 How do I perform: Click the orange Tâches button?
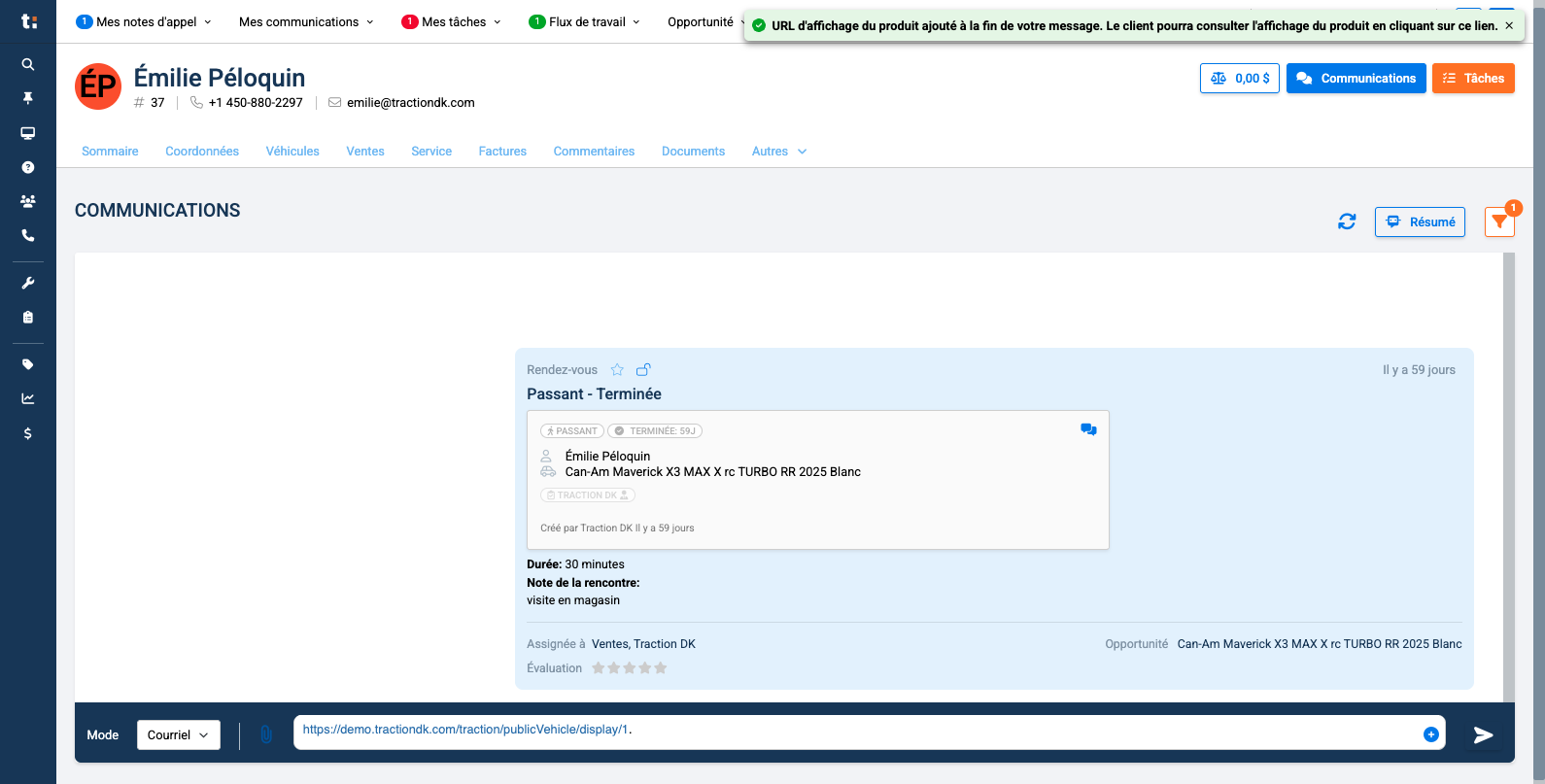tap(1473, 78)
